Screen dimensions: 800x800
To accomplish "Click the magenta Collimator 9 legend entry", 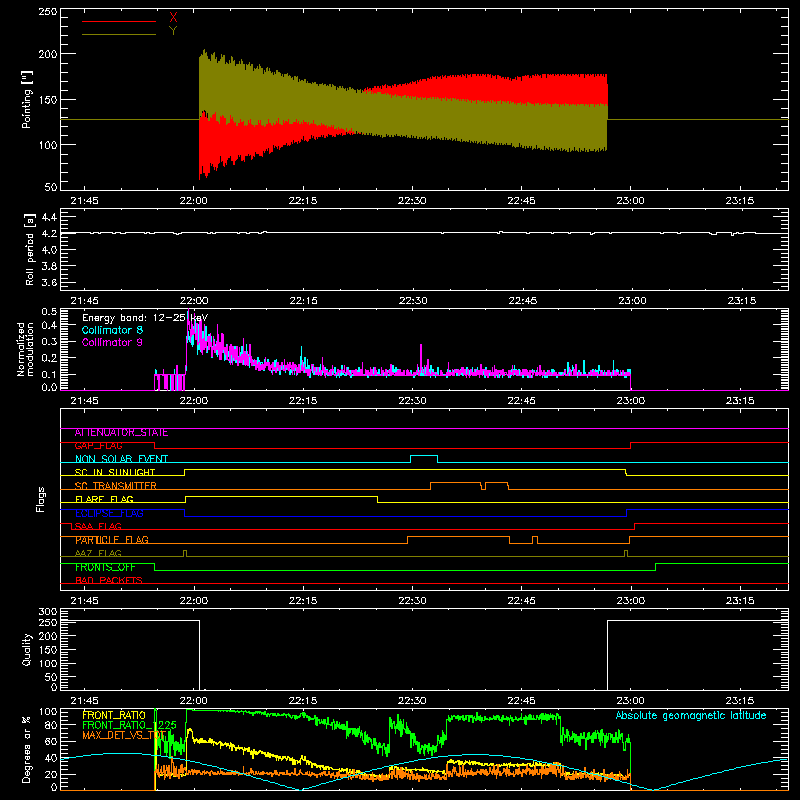I will tap(112, 342).
